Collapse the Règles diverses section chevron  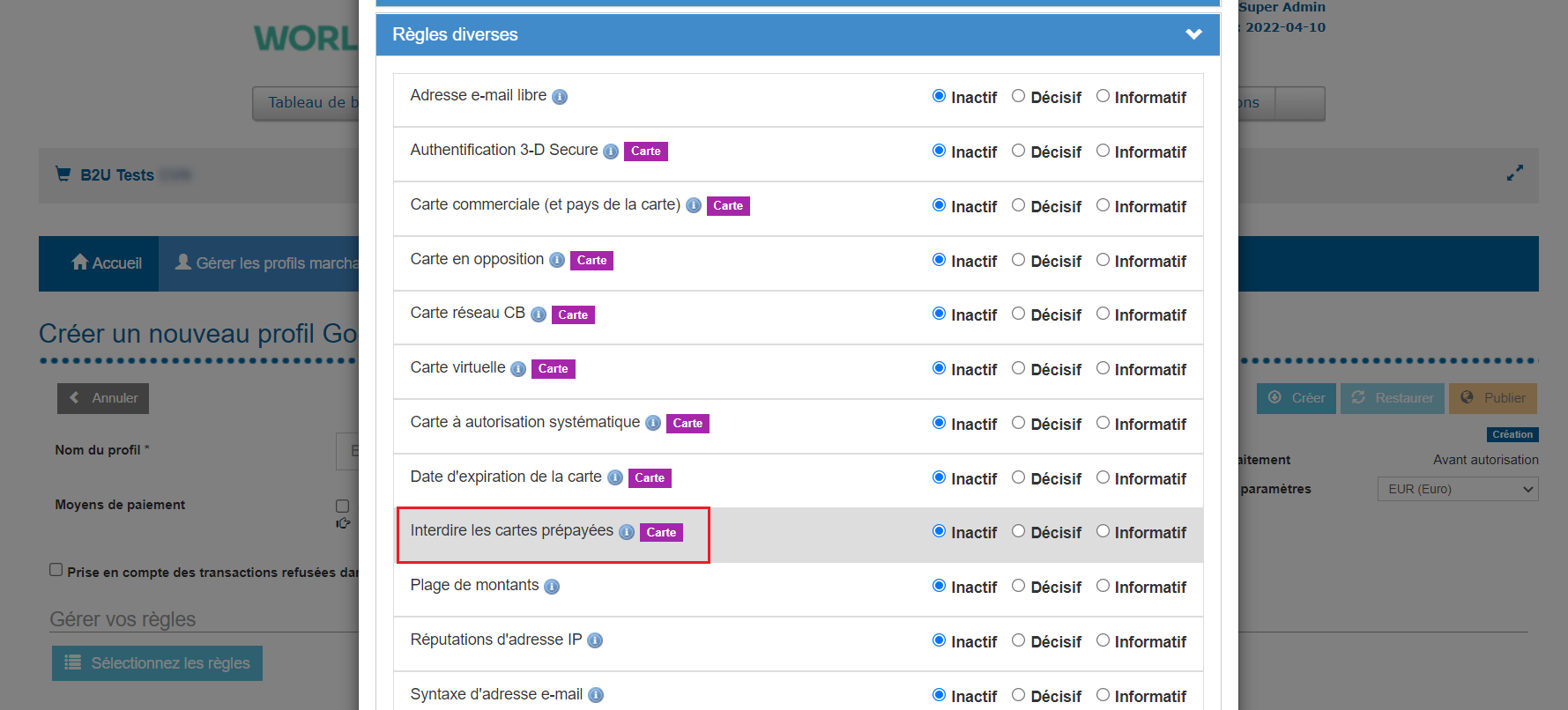point(1193,34)
